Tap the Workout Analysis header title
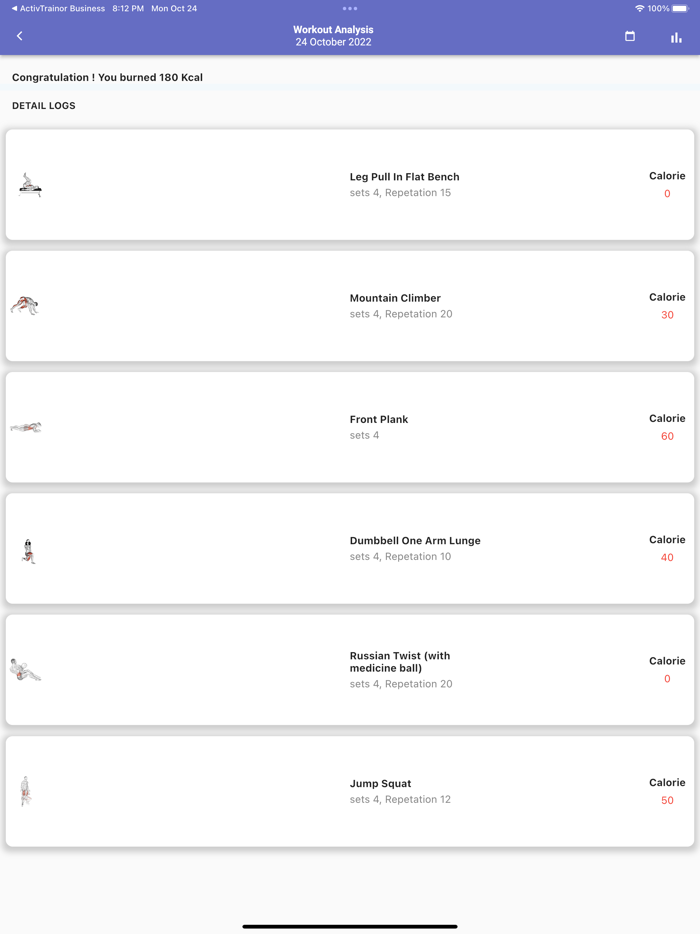 333,30
